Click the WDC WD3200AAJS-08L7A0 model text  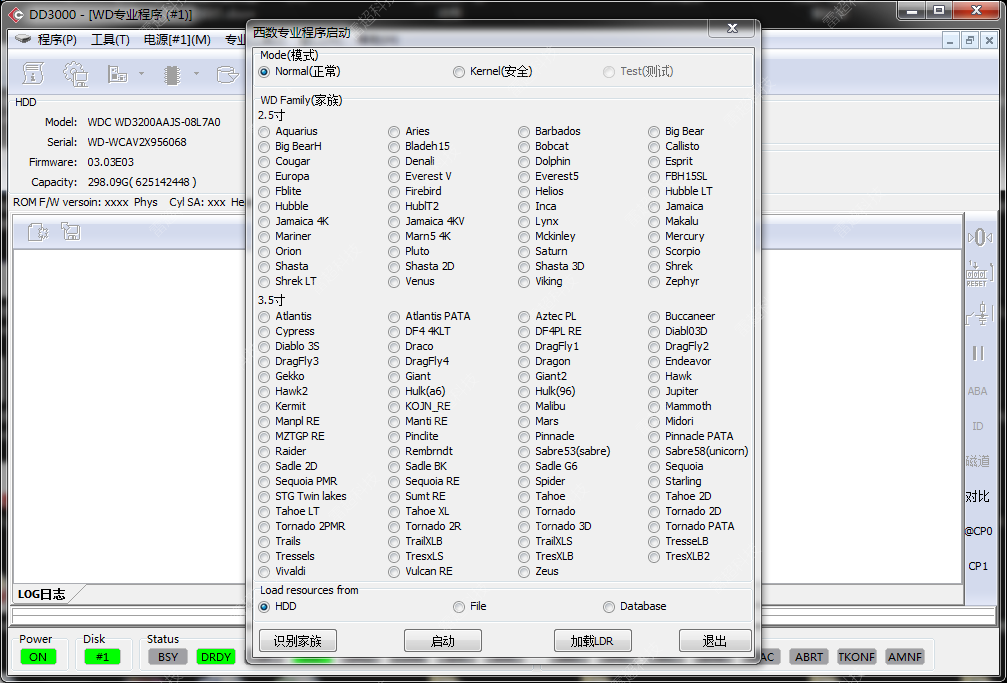click(154, 122)
